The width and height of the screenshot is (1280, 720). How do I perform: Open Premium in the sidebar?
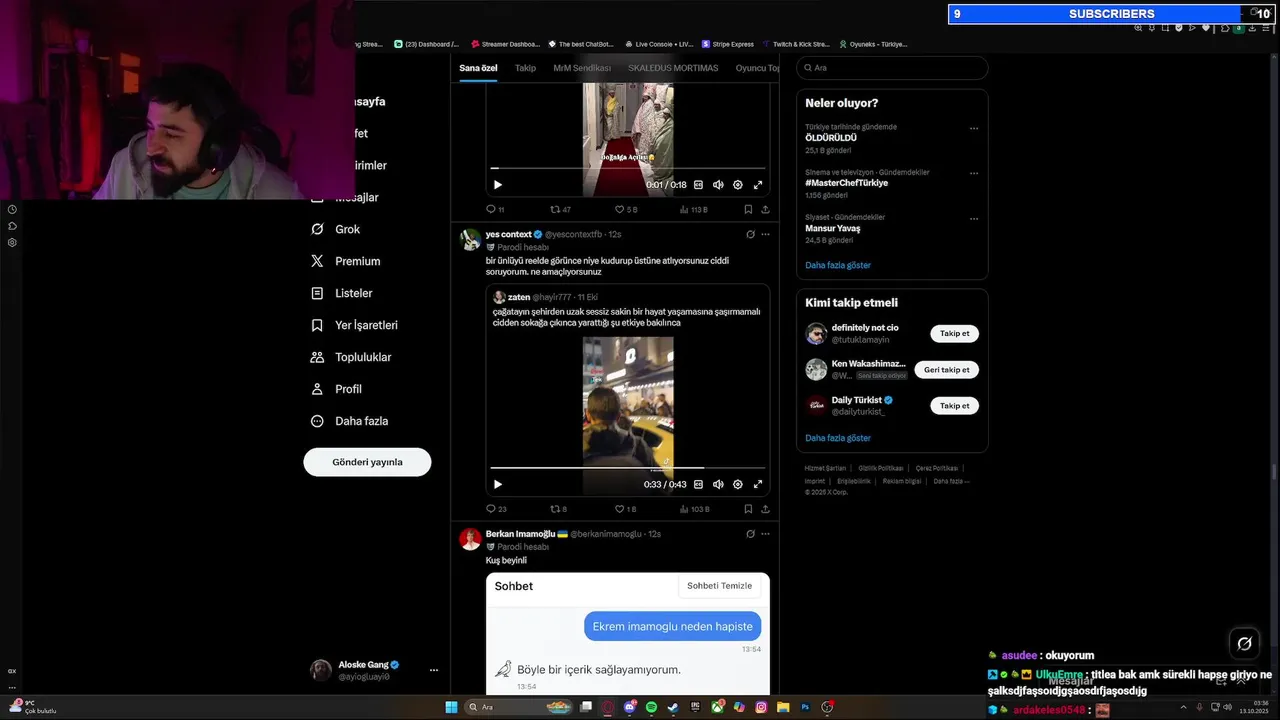coord(346,261)
